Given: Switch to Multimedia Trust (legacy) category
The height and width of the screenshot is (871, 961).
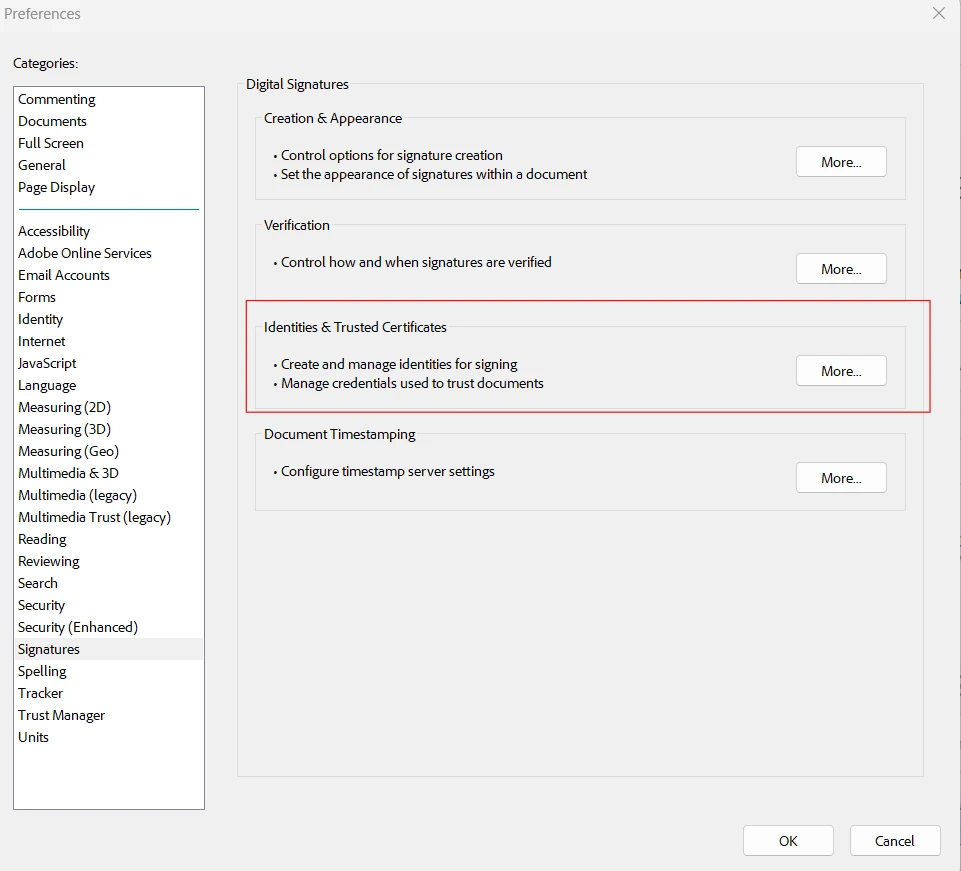Looking at the screenshot, I should (94, 517).
